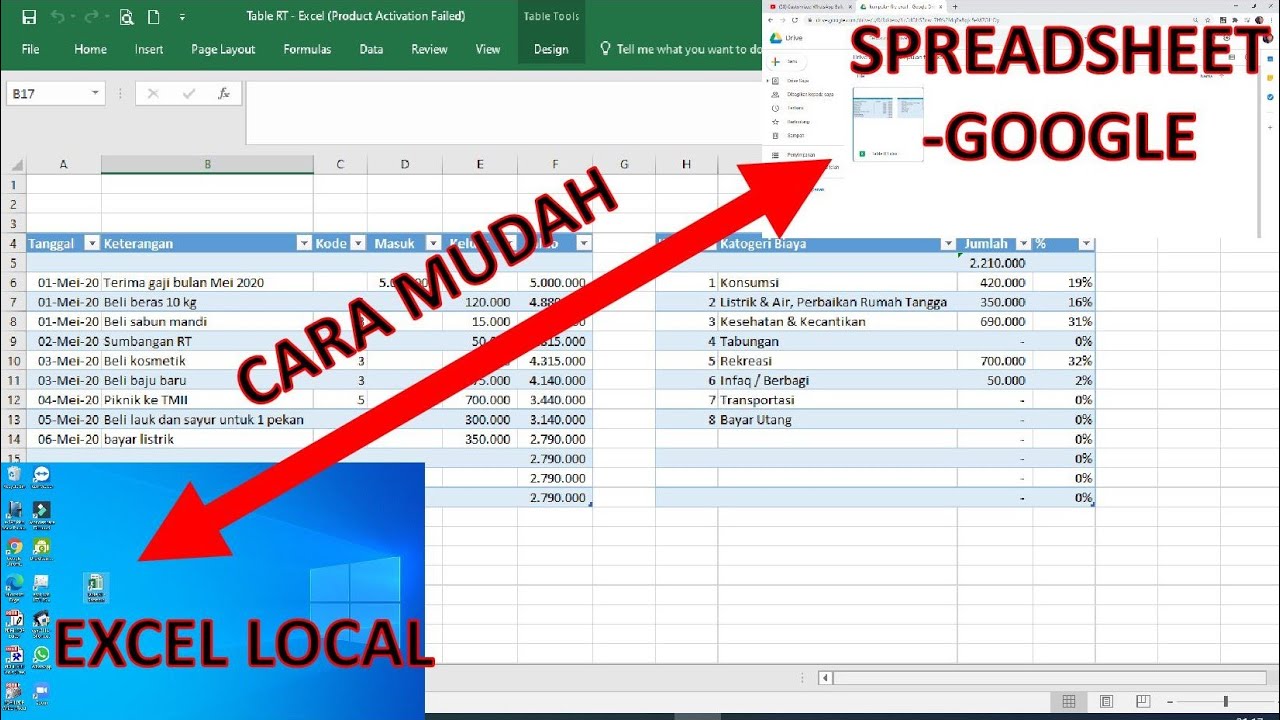Open the Formulas ribbon tab
Screen dimensions: 1280x720
coord(307,49)
